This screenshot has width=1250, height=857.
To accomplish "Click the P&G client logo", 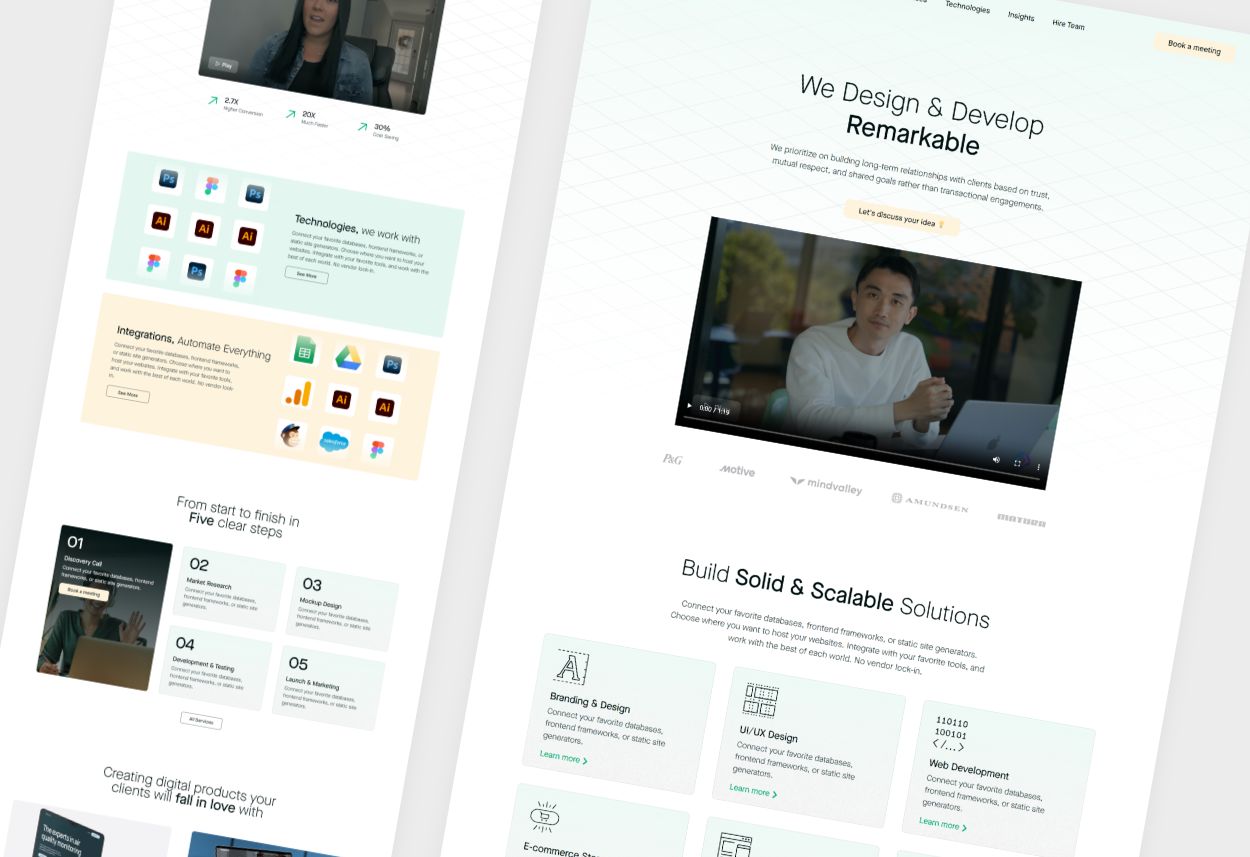I will click(x=672, y=459).
